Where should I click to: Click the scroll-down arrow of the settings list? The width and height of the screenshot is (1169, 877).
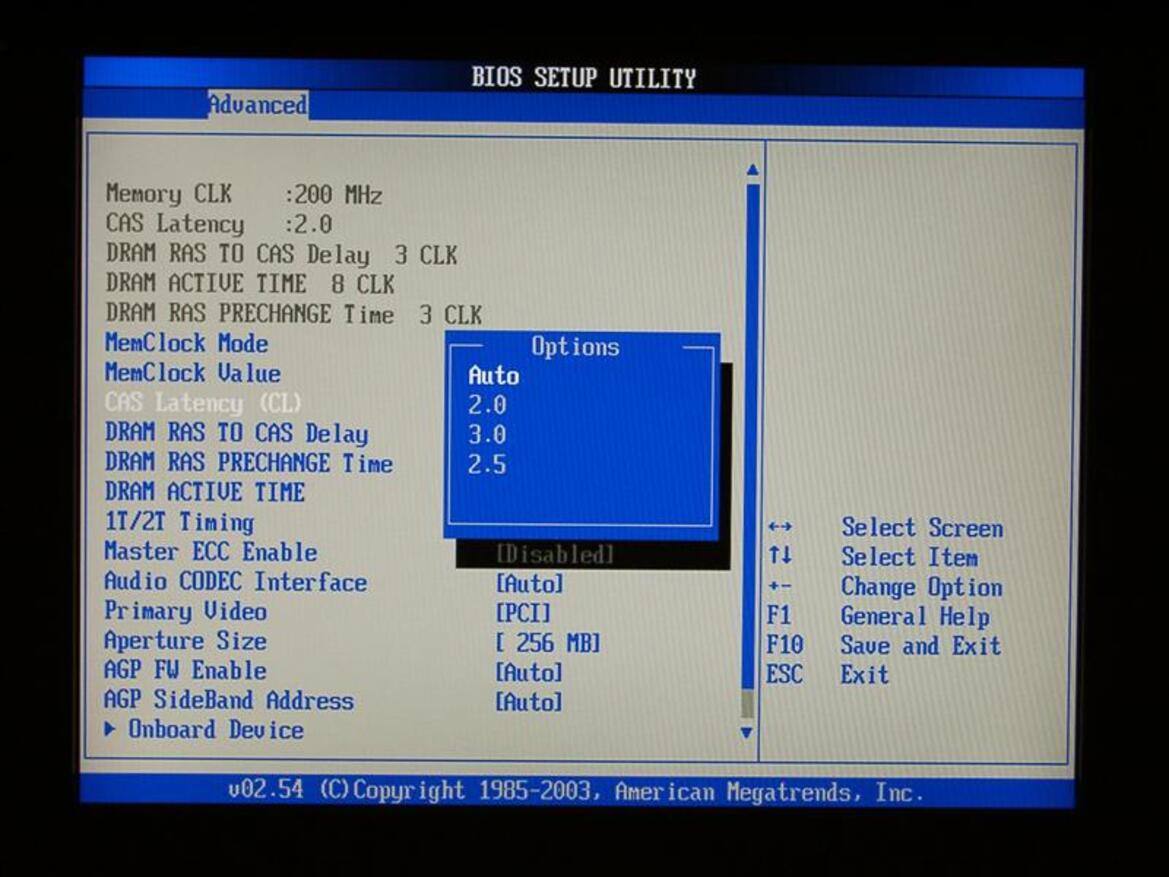tap(747, 733)
